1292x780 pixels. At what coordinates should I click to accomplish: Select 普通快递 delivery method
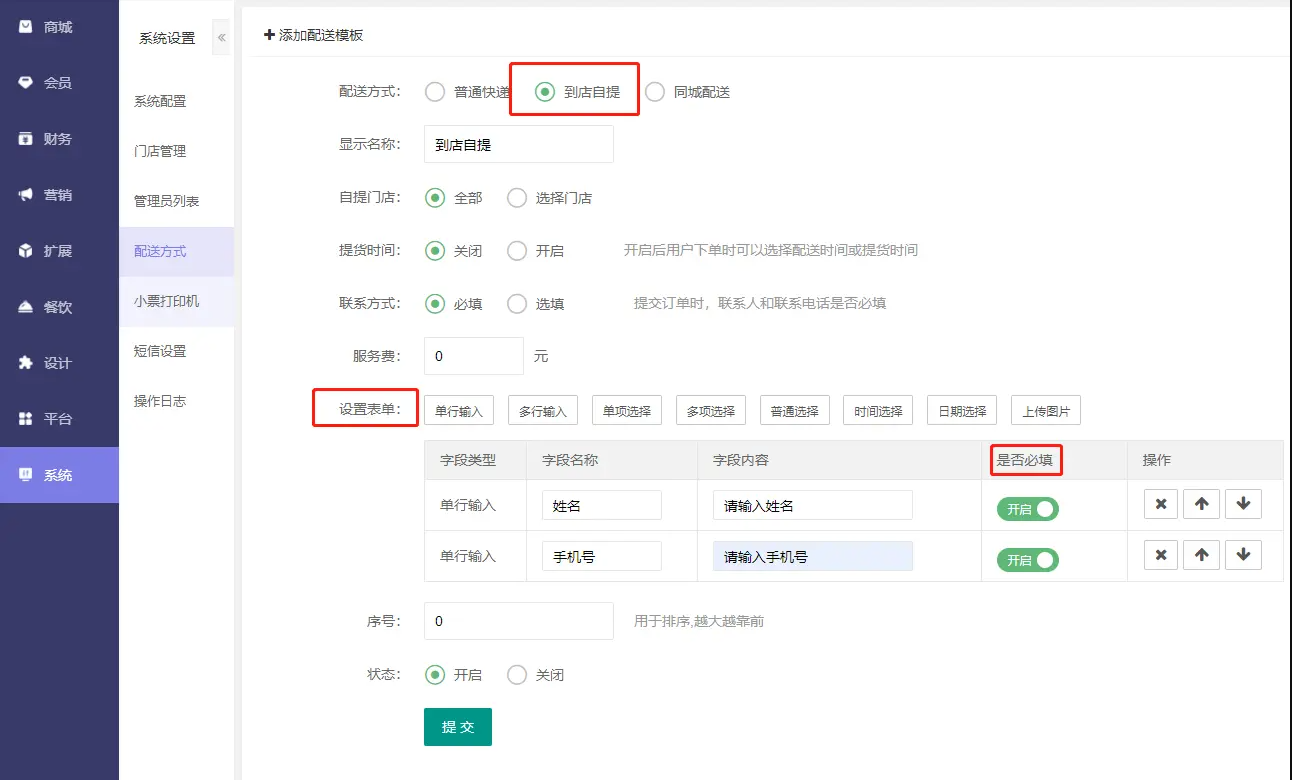click(x=435, y=92)
